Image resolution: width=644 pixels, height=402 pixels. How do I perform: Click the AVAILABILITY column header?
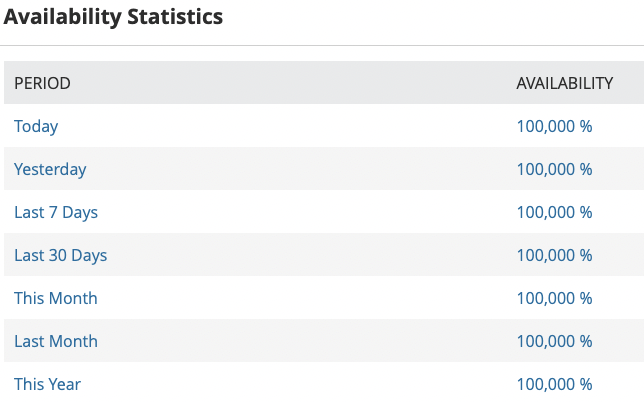(x=565, y=83)
